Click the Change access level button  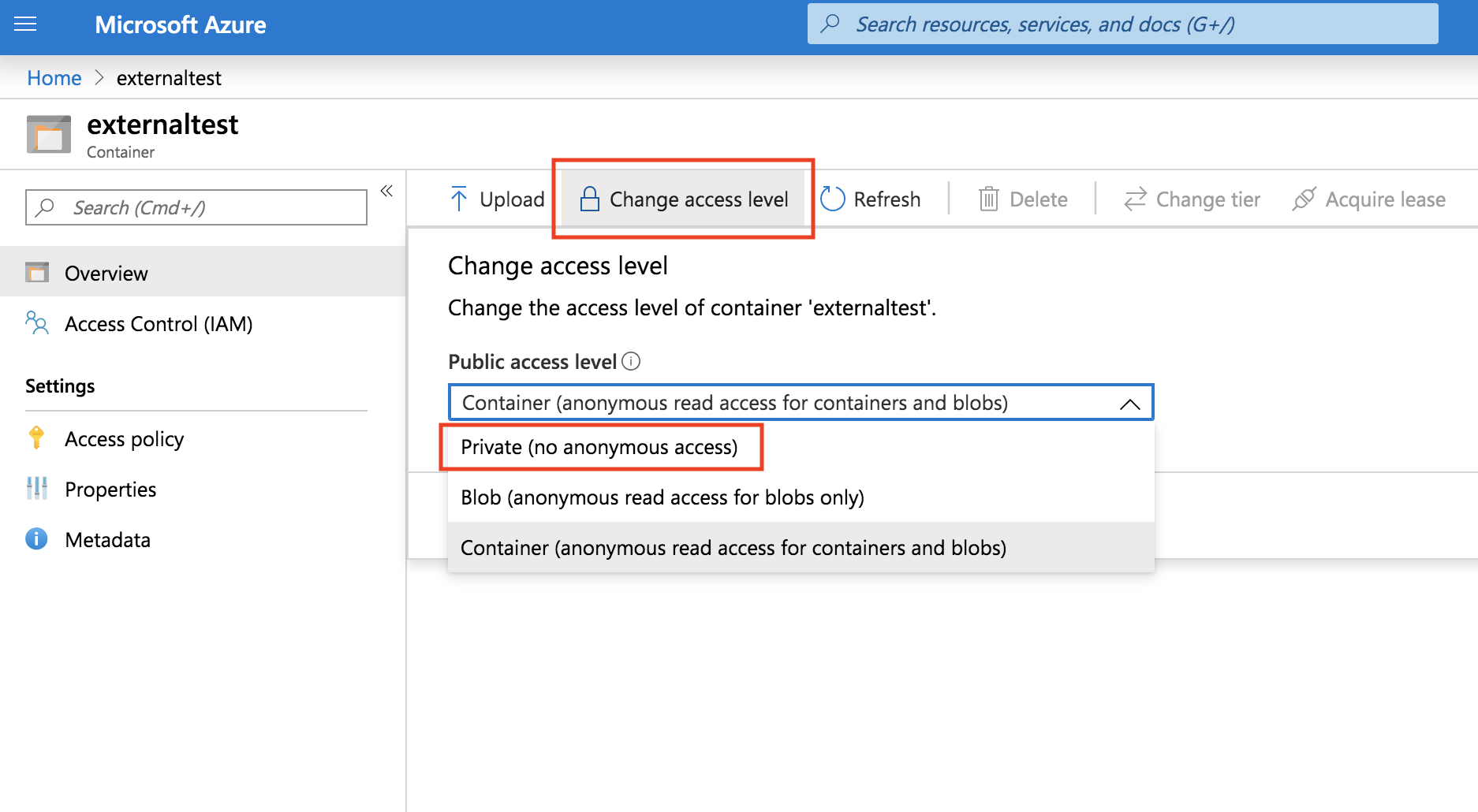coord(683,199)
